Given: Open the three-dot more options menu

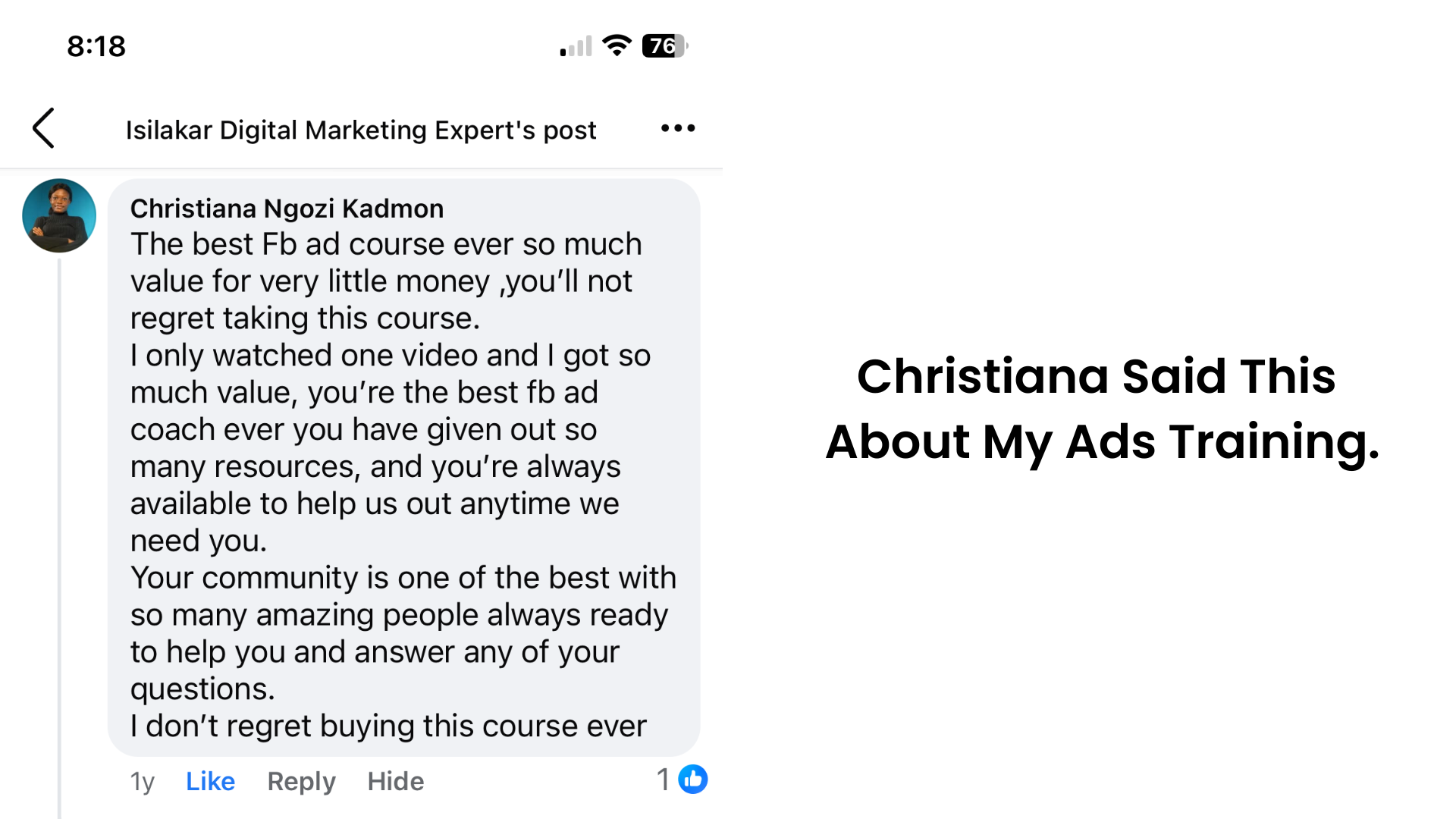Looking at the screenshot, I should (x=677, y=128).
